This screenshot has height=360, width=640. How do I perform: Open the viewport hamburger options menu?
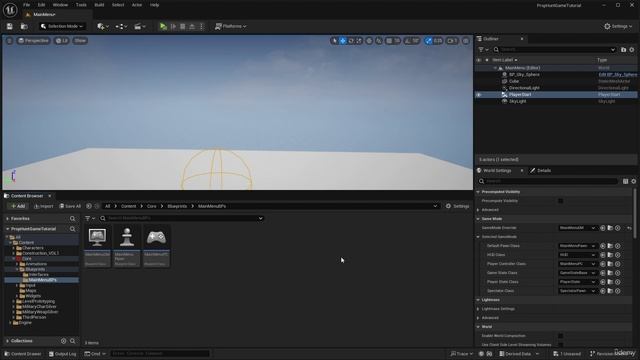(x=9, y=41)
